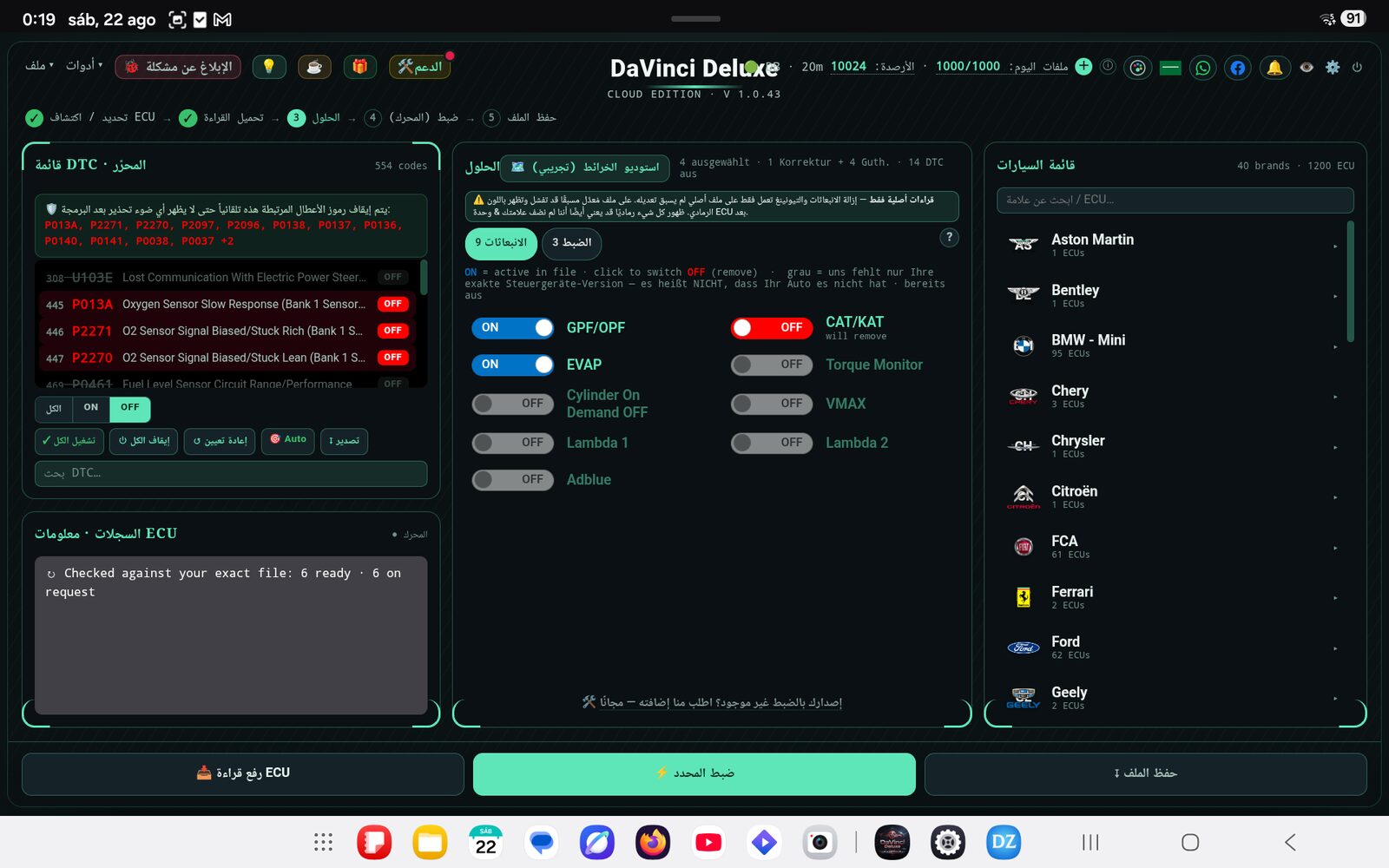
Task: Focus the DTC search field
Action: (x=231, y=474)
